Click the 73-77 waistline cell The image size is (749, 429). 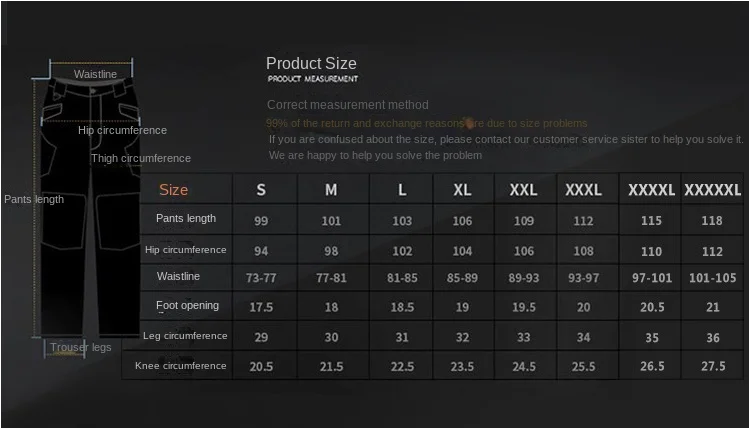tap(261, 277)
